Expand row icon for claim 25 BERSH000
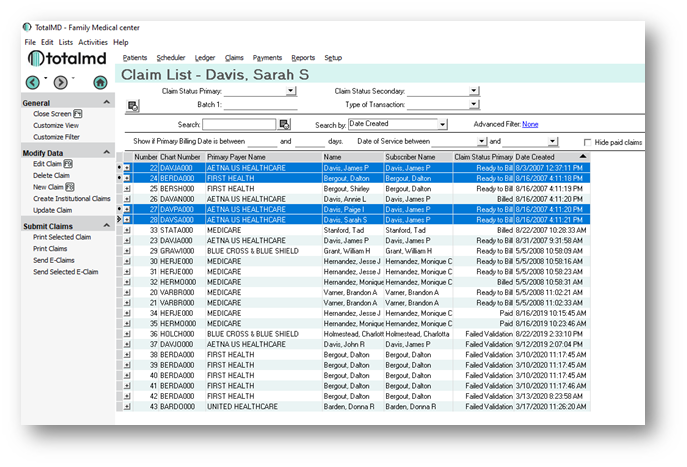Viewport: 687px width, 467px height. point(127,188)
